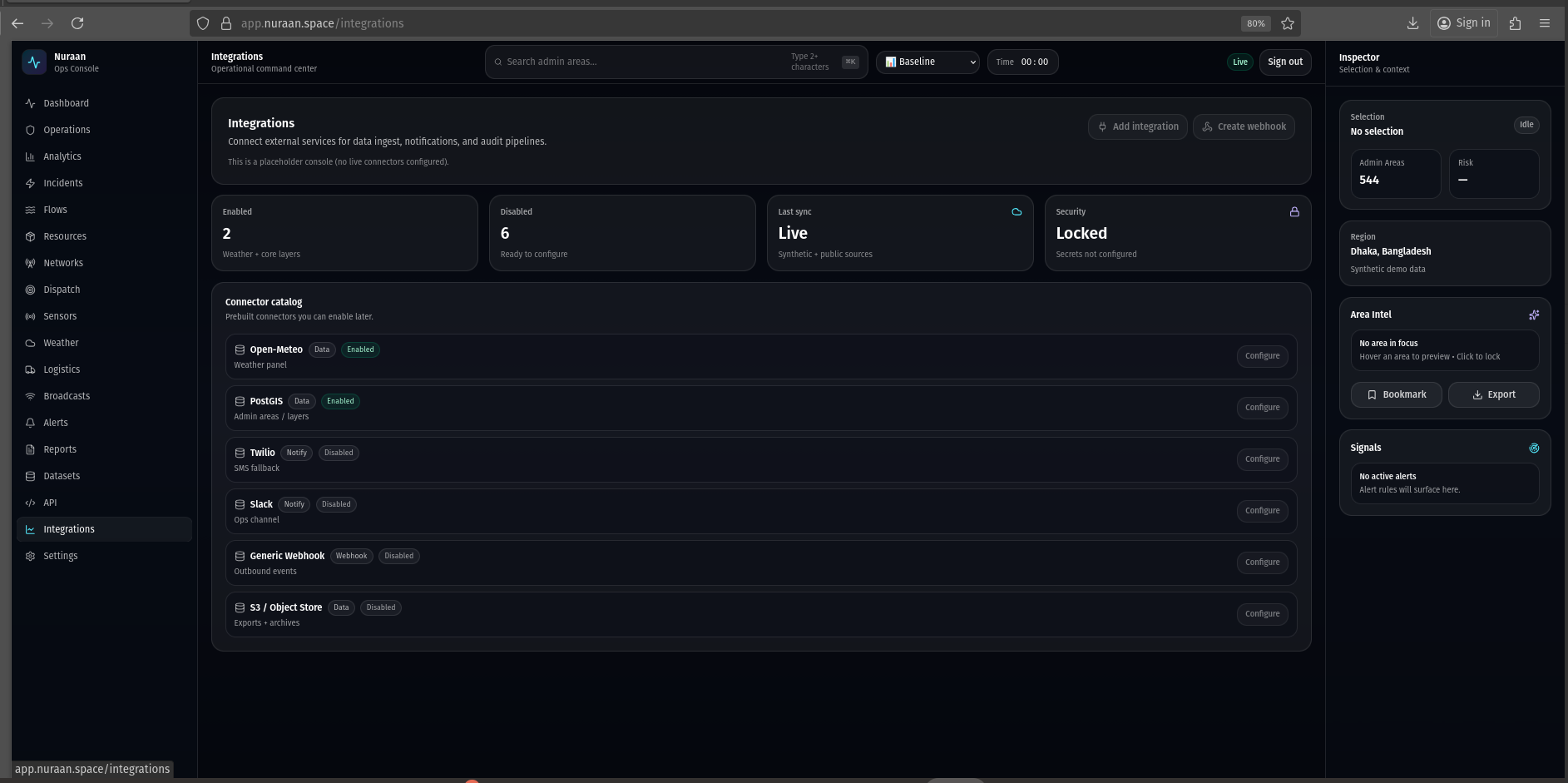Toggle the Idle selection badge
1568x783 pixels.
1526,125
